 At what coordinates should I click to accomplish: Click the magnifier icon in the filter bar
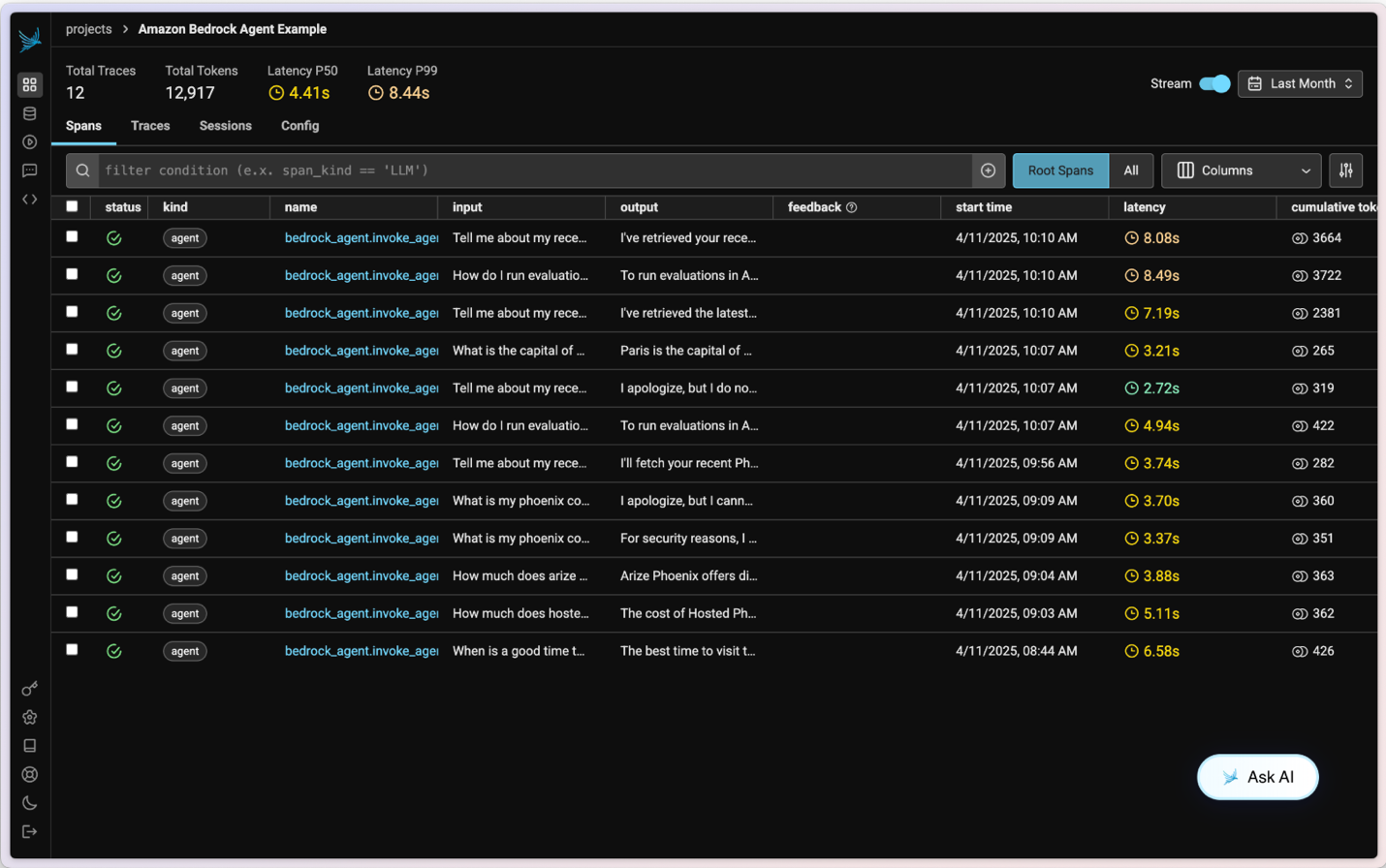coord(83,170)
